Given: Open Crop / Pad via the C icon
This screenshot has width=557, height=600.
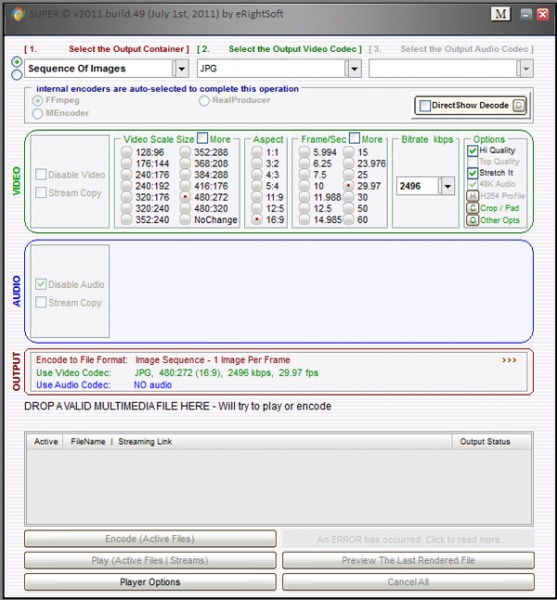Looking at the screenshot, I should [x=472, y=208].
